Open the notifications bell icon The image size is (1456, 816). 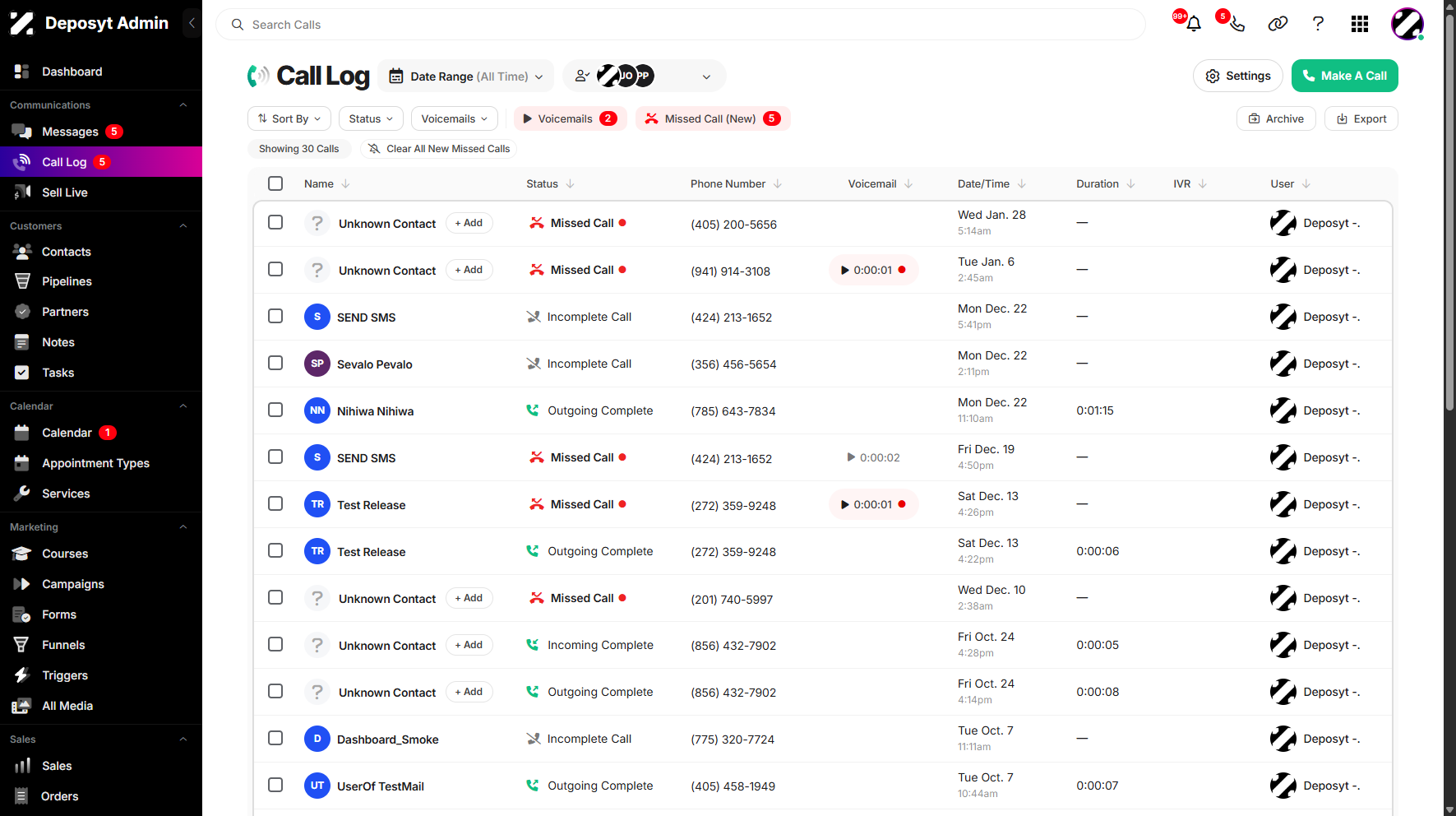(1194, 24)
